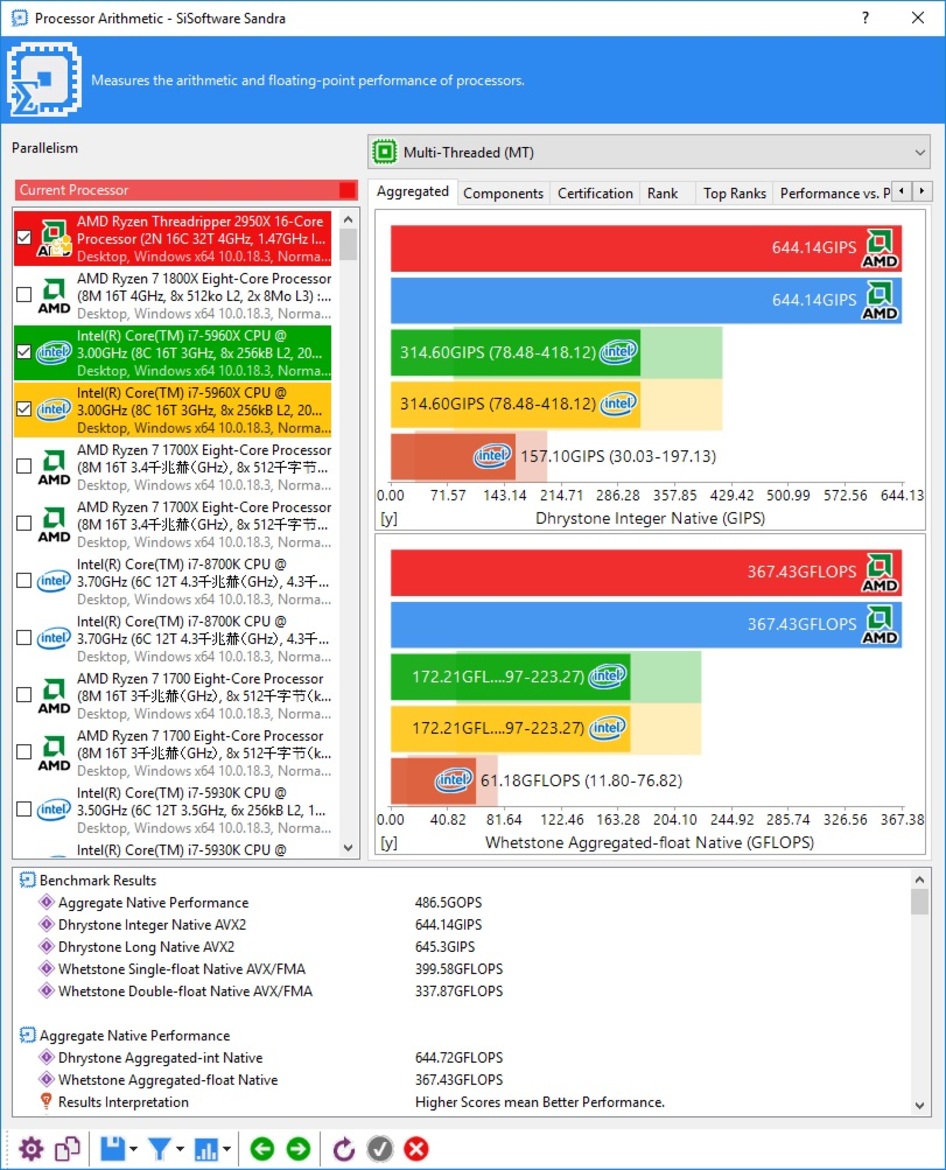
Task: Open the Multi-Threaded (MT) parallelism dropdown
Action: [x=649, y=152]
